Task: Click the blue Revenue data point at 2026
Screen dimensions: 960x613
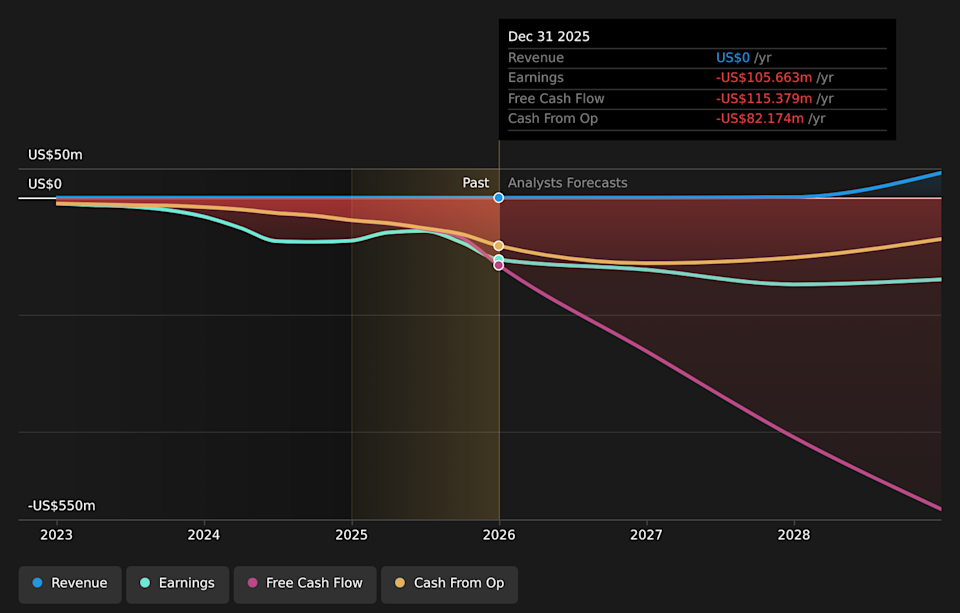Action: coord(499,198)
